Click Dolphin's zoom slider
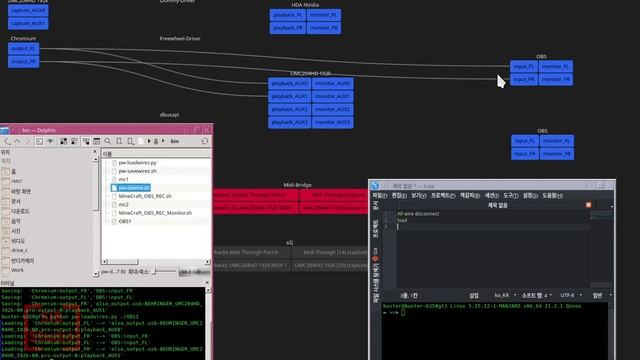The width and height of the screenshot is (640, 360). 164,271
